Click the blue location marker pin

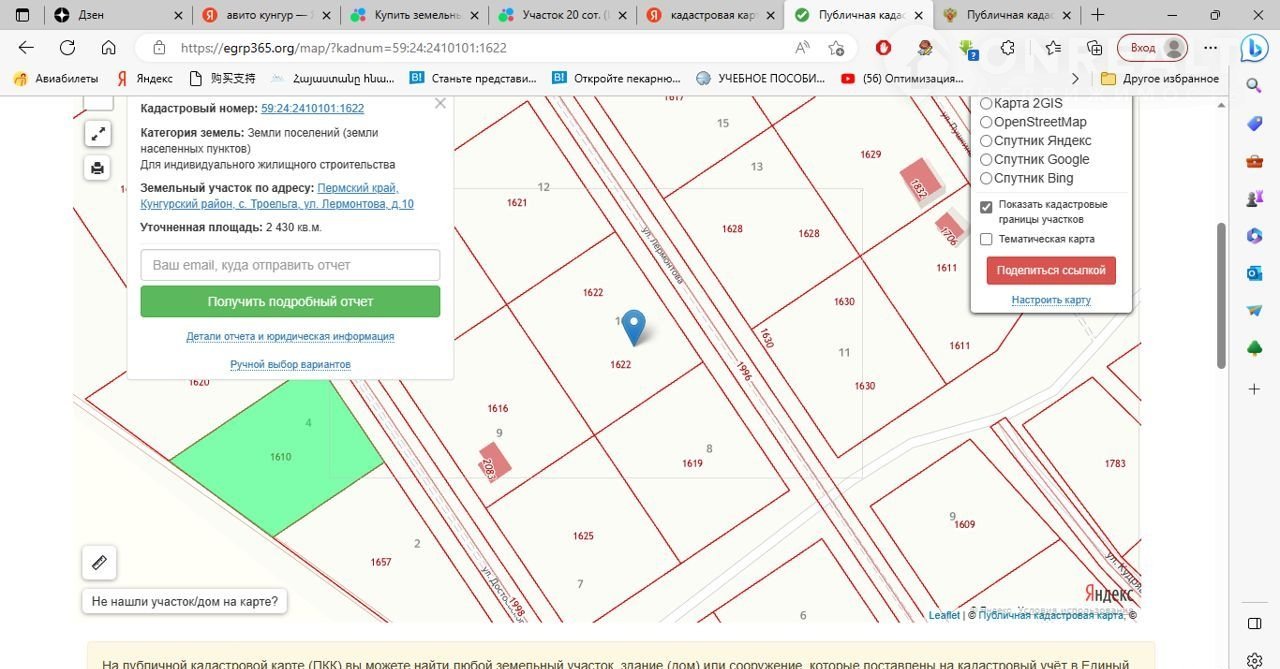pos(633,326)
